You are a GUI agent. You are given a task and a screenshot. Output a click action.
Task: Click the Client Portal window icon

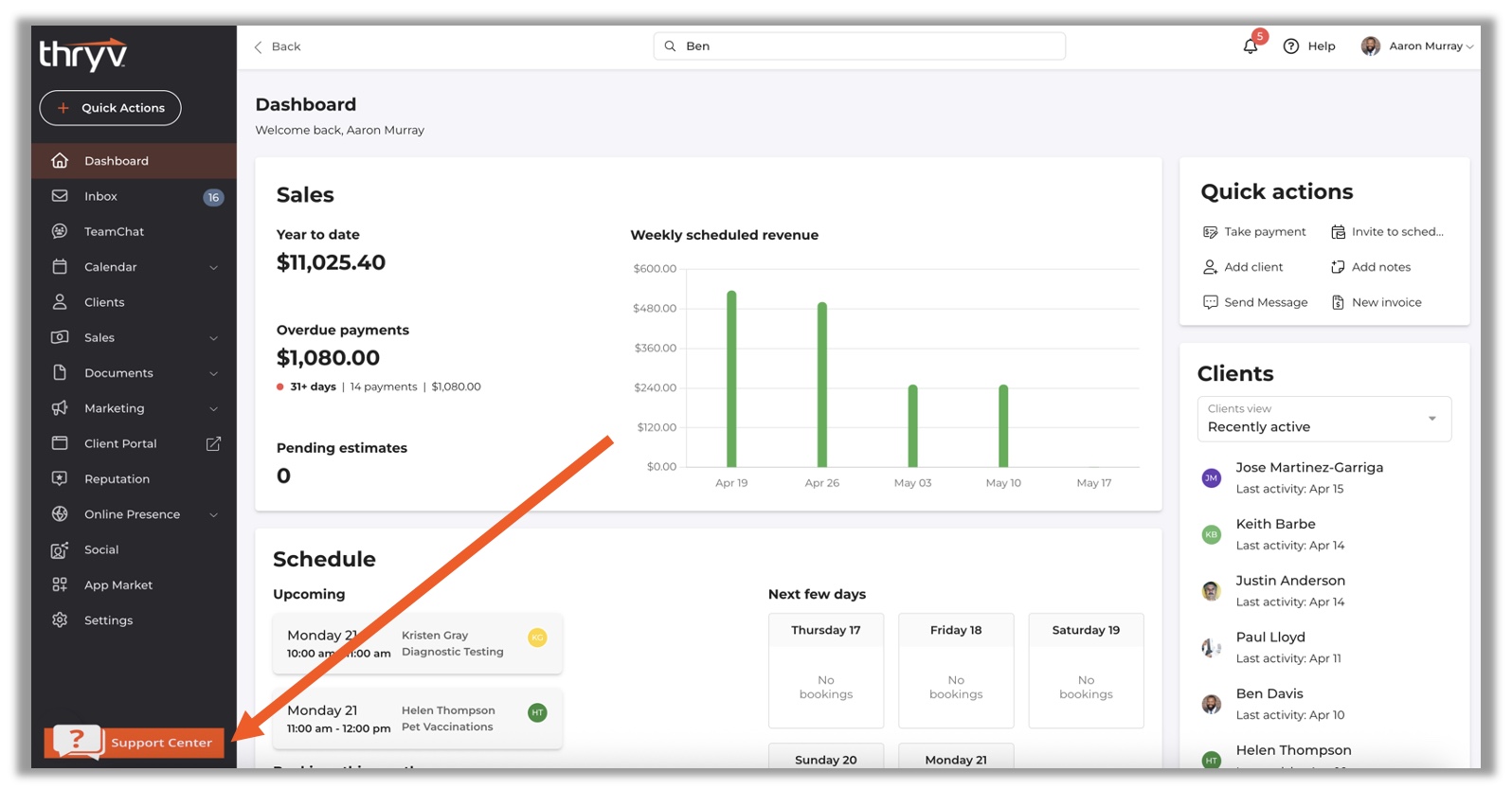60,443
